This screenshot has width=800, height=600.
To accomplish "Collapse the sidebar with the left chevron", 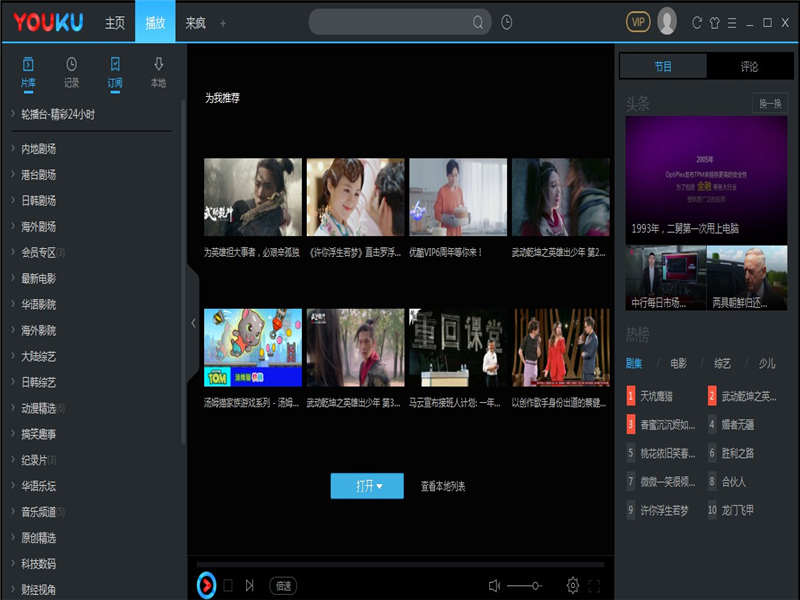I will [193, 323].
